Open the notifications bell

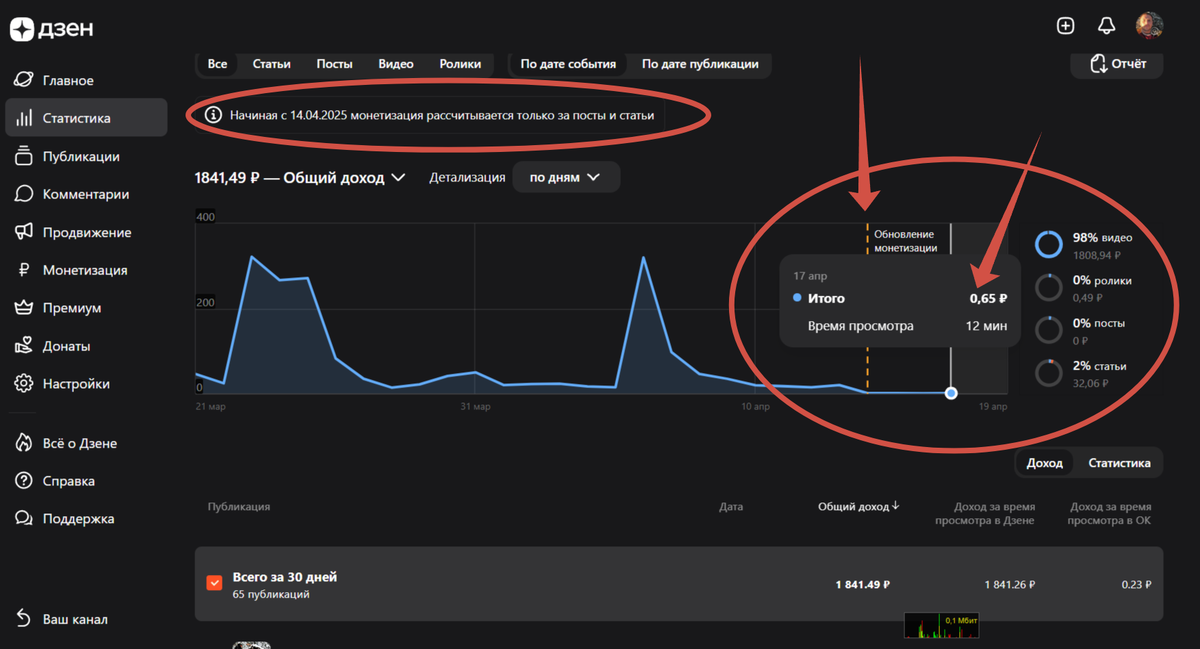pyautogui.click(x=1106, y=26)
